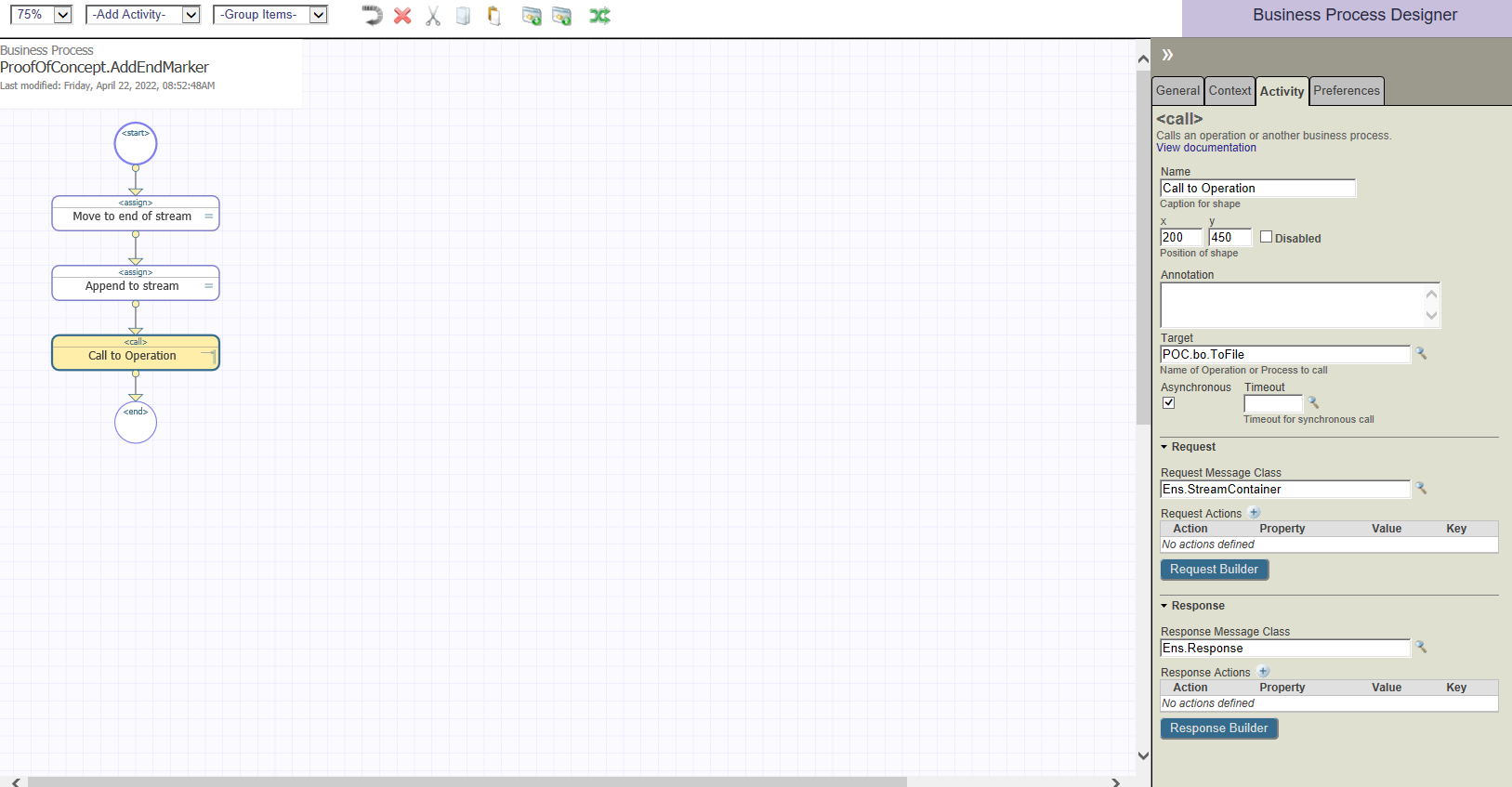Viewport: 1512px width, 787px height.
Task: Open Target finder magnifier icon
Action: coord(1421,354)
